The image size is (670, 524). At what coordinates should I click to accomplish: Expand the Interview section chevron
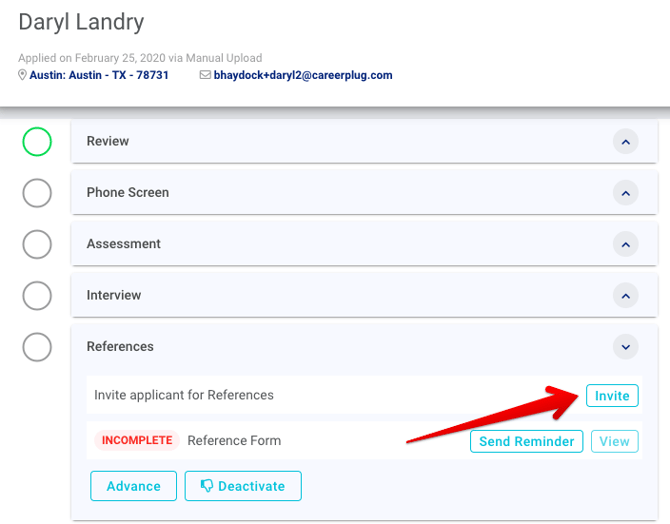(x=625, y=296)
